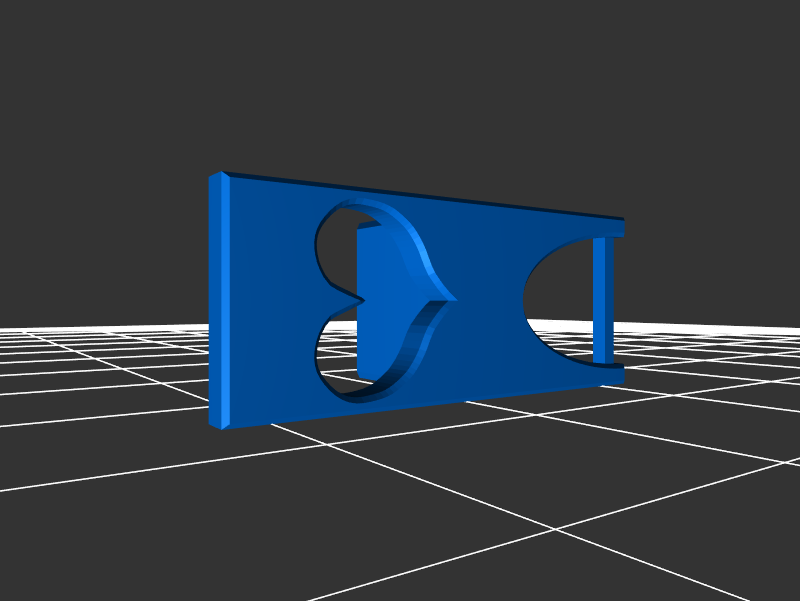800x601 pixels.
Task: Click the dark top edge of the plate
Action: tap(420, 194)
